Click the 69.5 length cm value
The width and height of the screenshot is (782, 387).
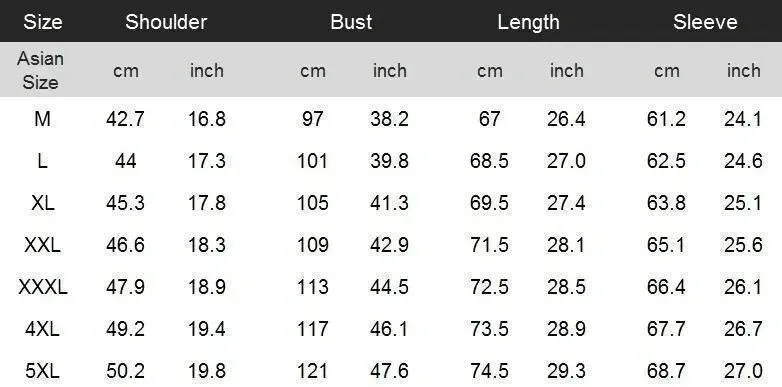click(x=489, y=203)
